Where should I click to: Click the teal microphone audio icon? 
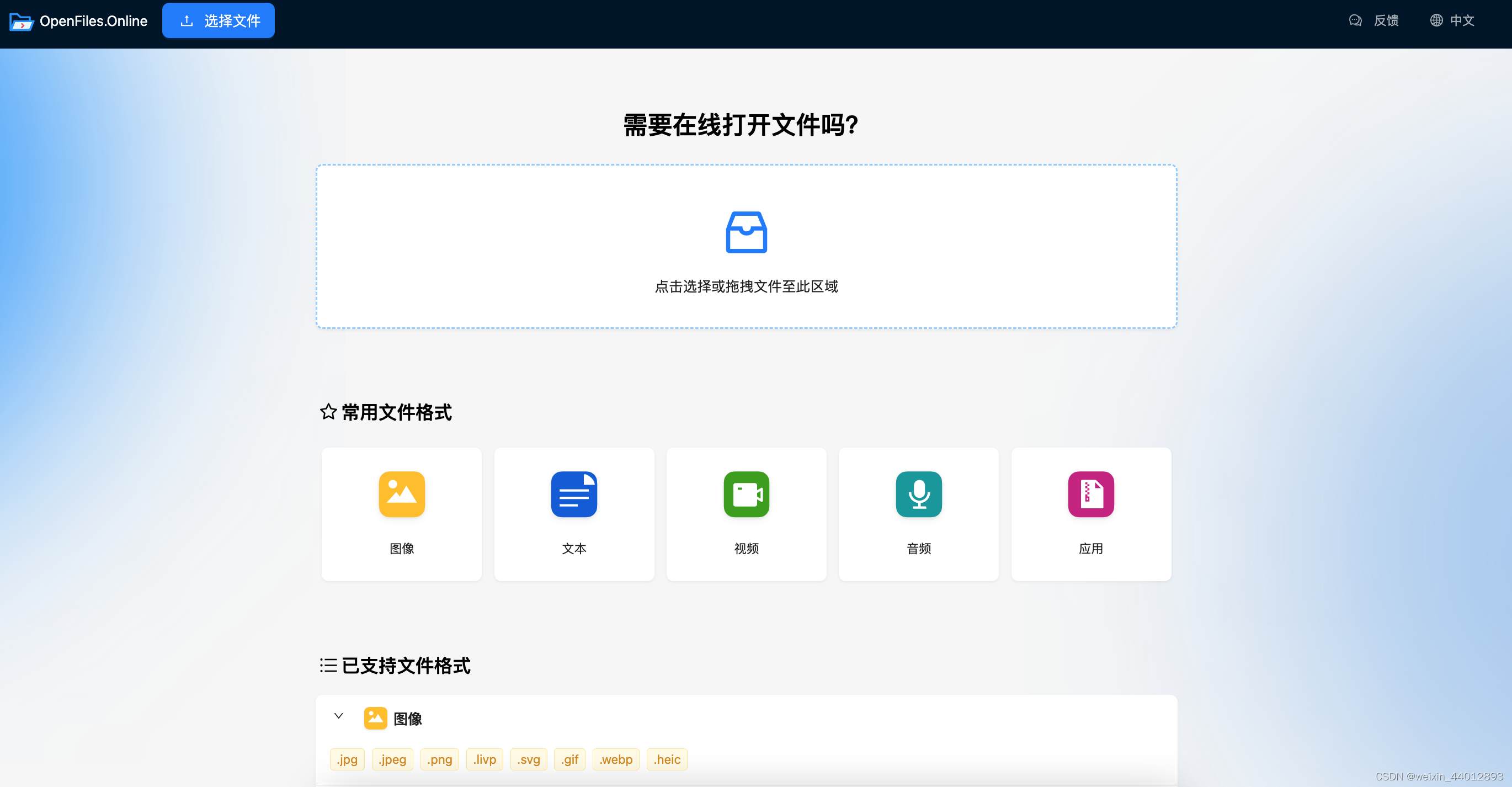(918, 494)
